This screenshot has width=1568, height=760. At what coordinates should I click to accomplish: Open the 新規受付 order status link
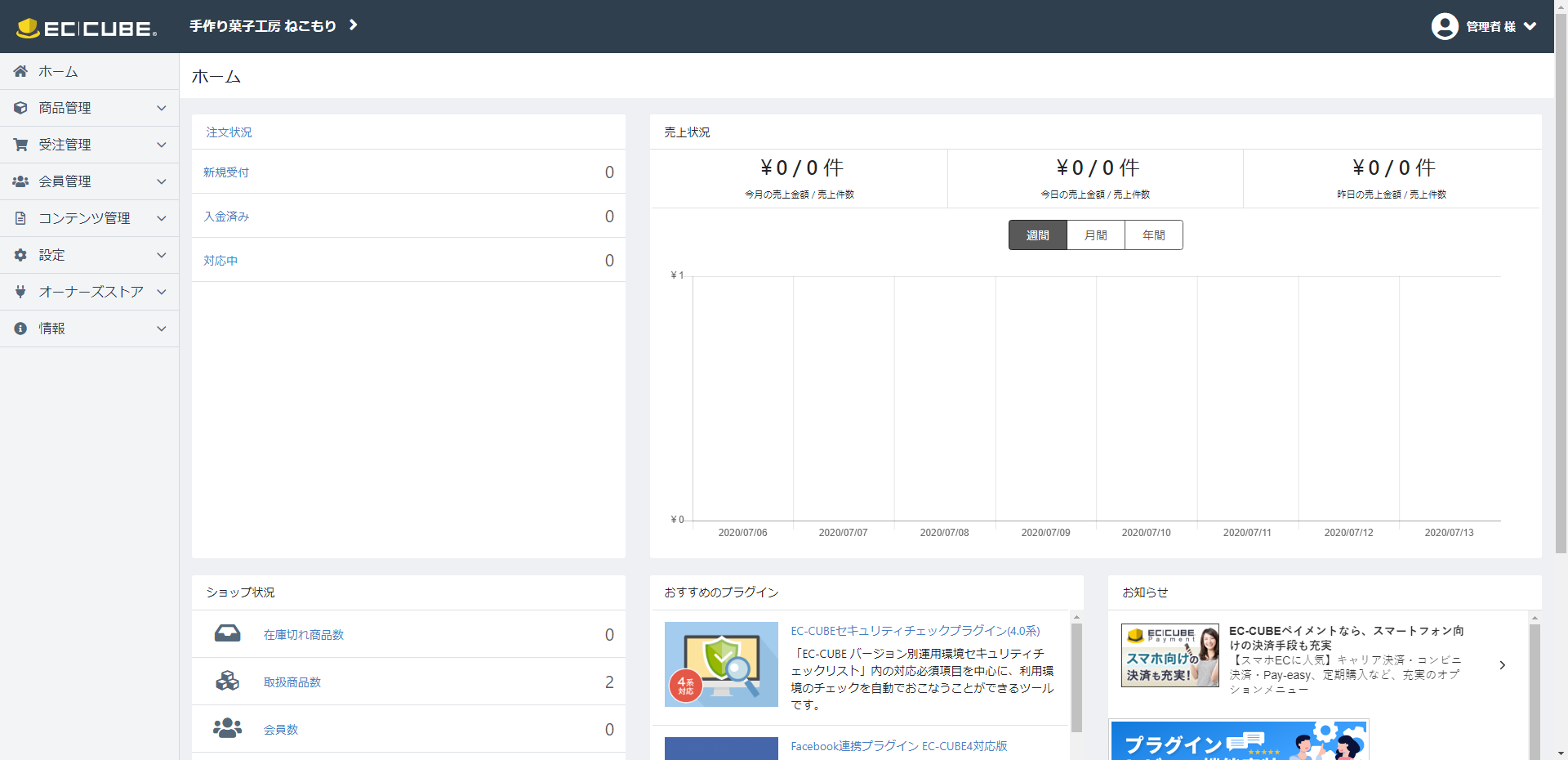[226, 172]
